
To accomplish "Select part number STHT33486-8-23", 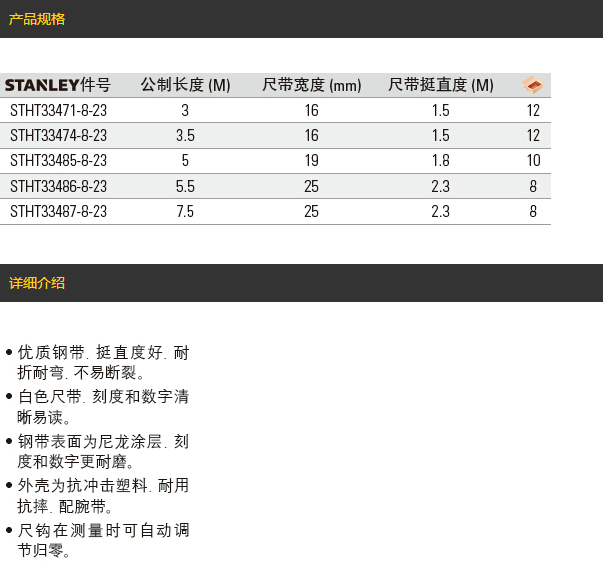I will click(58, 186).
